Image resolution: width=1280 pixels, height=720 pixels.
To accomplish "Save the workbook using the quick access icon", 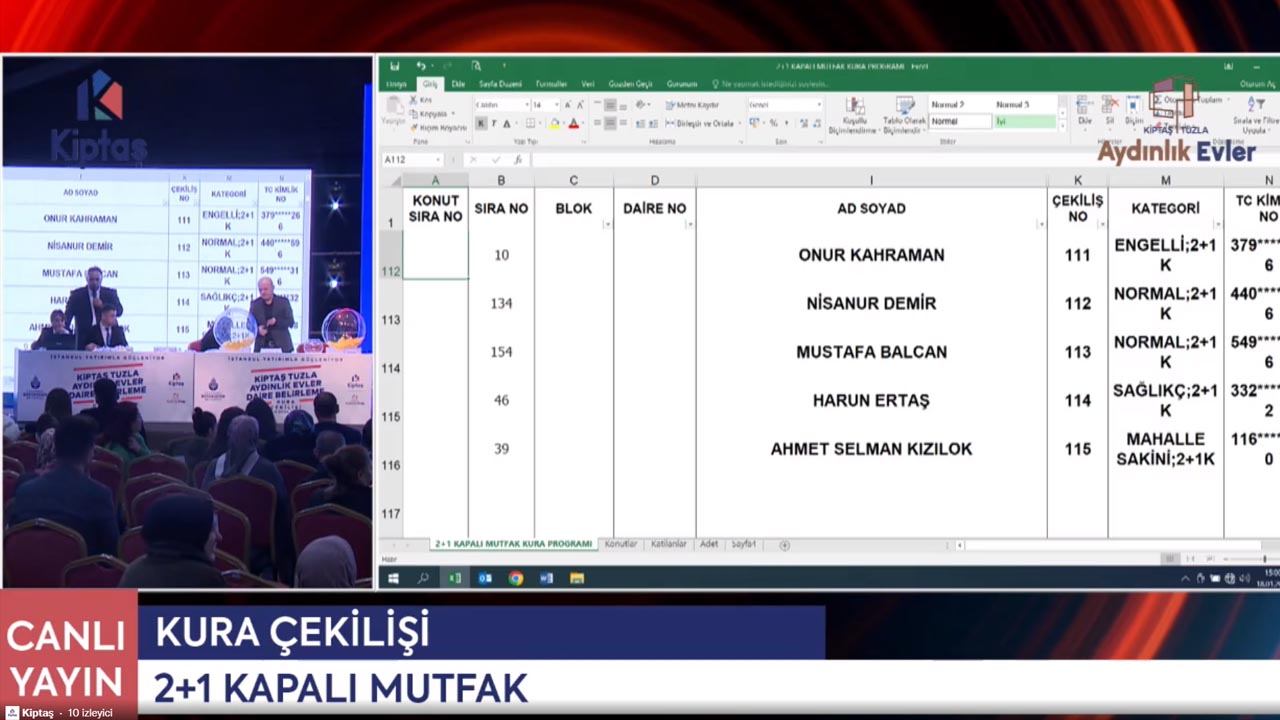I will 395,66.
